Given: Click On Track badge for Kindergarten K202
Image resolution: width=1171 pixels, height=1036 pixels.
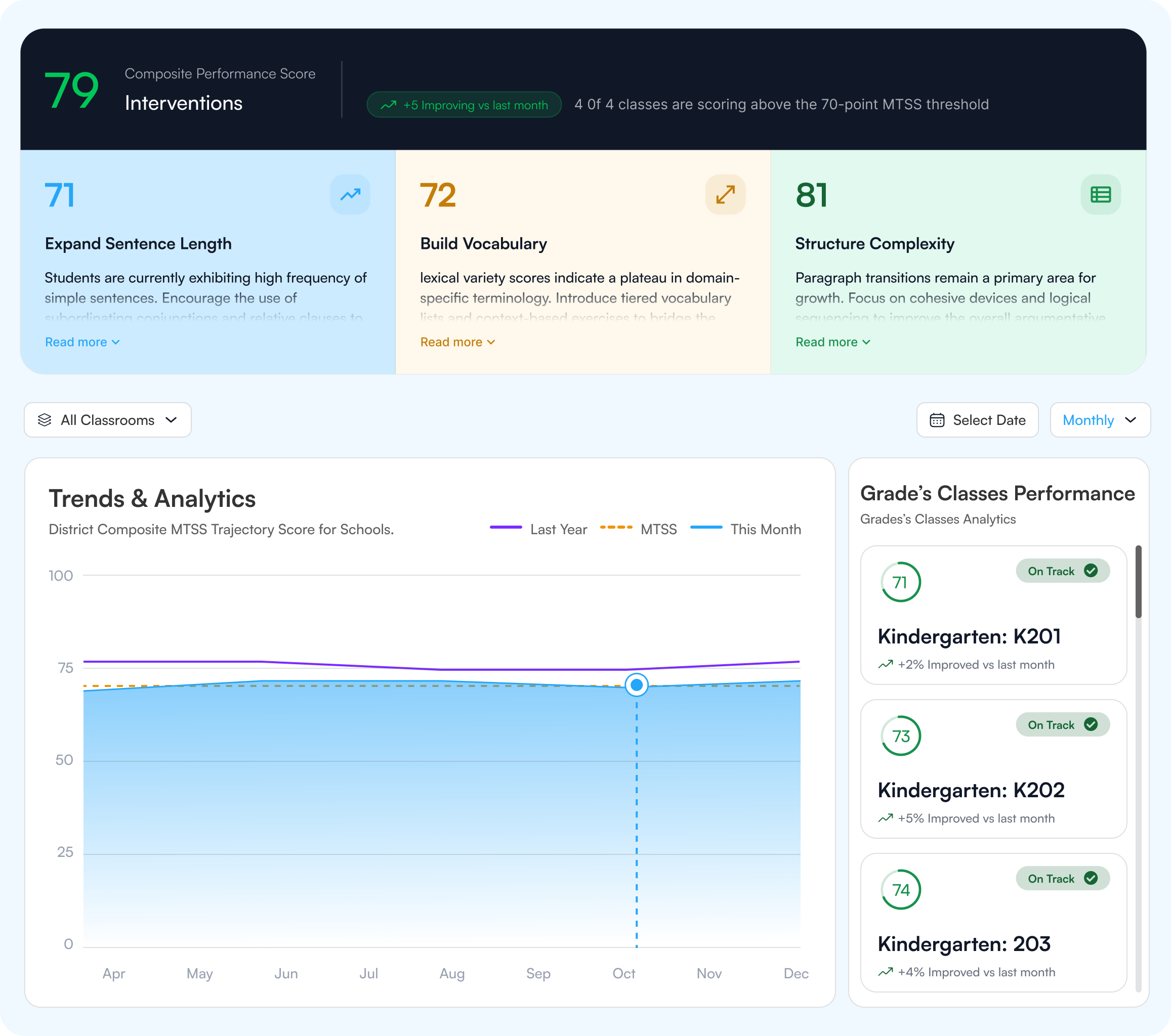Looking at the screenshot, I should 1063,724.
